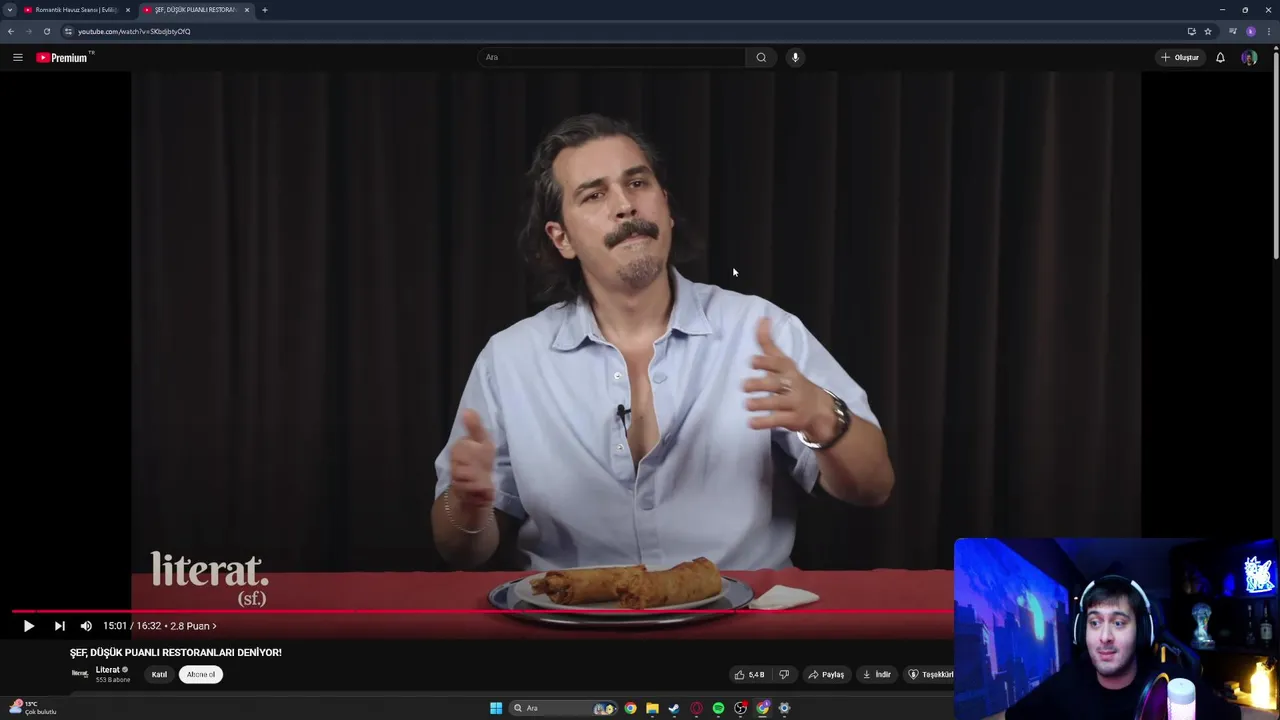The image size is (1280, 720).
Task: Open the YouTube hamburger guide menu
Action: (17, 57)
